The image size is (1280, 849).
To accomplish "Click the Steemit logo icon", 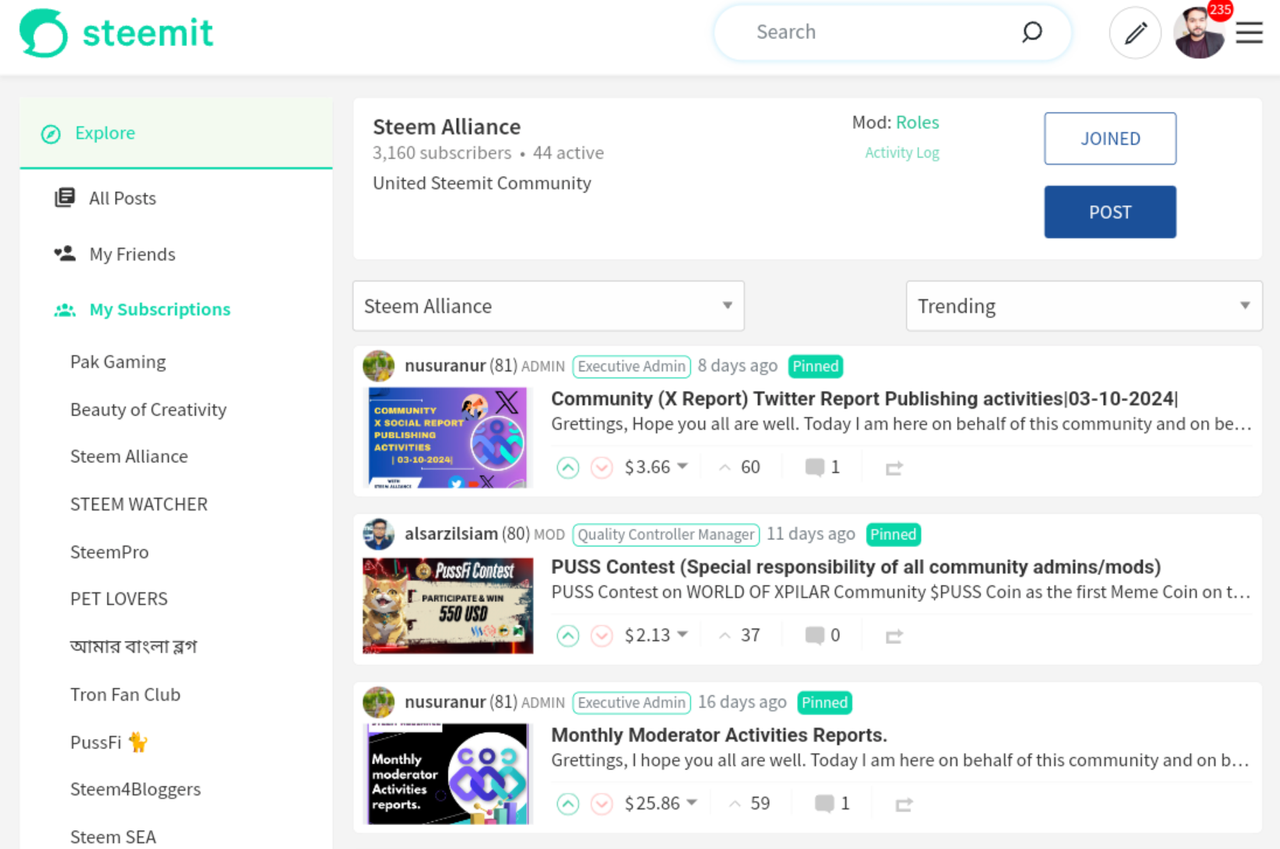I will point(44,33).
